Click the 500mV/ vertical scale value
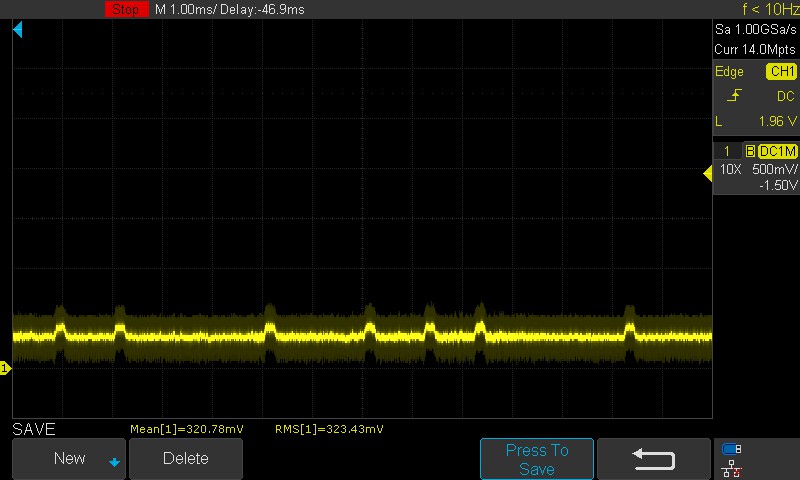Image resolution: width=800 pixels, height=480 pixels. point(774,169)
